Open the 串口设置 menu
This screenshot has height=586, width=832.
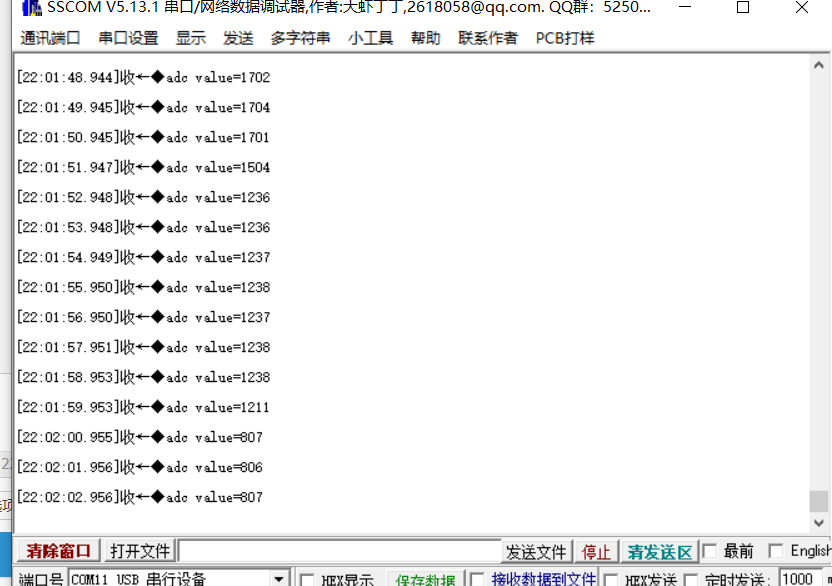[x=128, y=38]
